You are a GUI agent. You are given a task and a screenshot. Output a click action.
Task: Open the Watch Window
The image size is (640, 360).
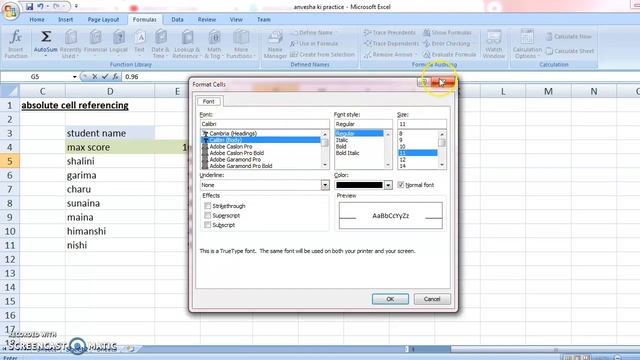(494, 44)
